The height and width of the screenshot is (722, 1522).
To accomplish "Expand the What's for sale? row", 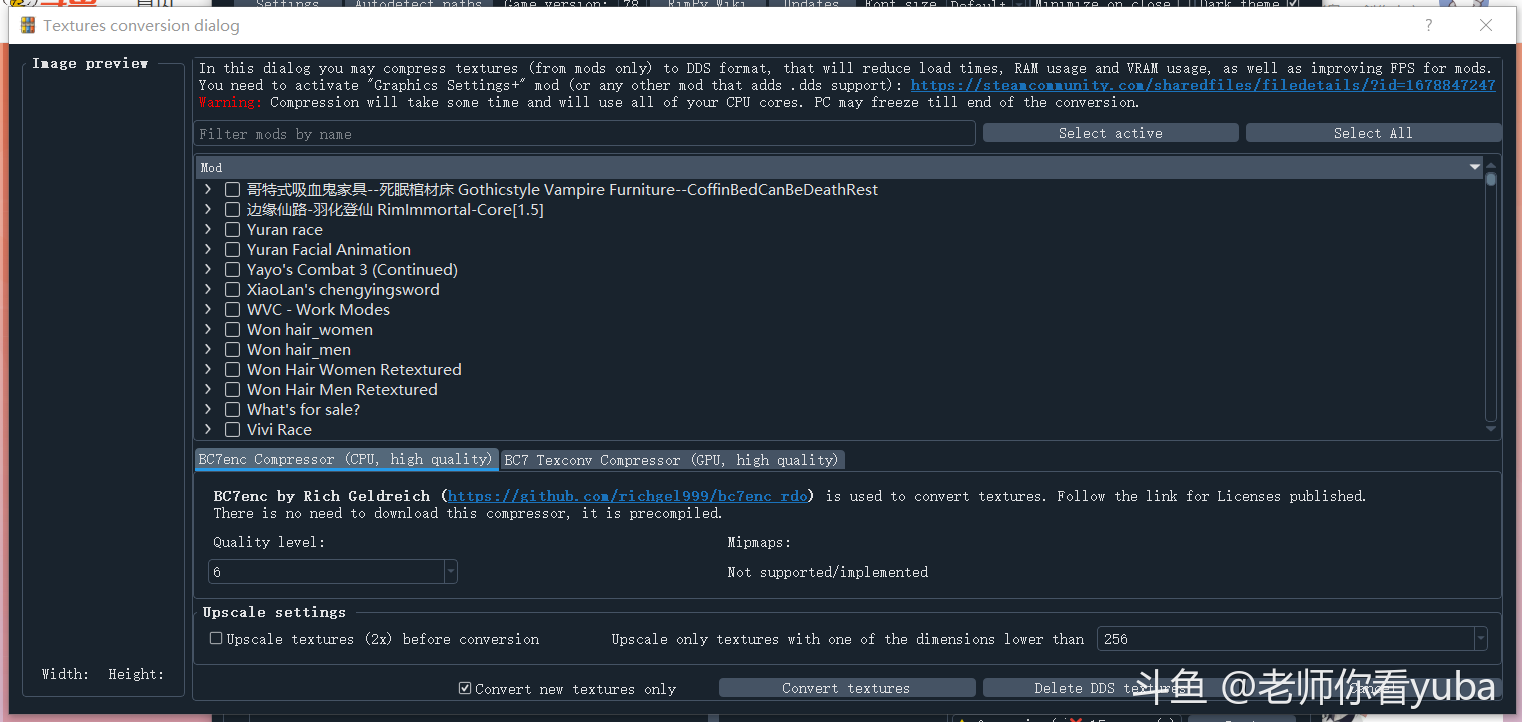I will [208, 409].
